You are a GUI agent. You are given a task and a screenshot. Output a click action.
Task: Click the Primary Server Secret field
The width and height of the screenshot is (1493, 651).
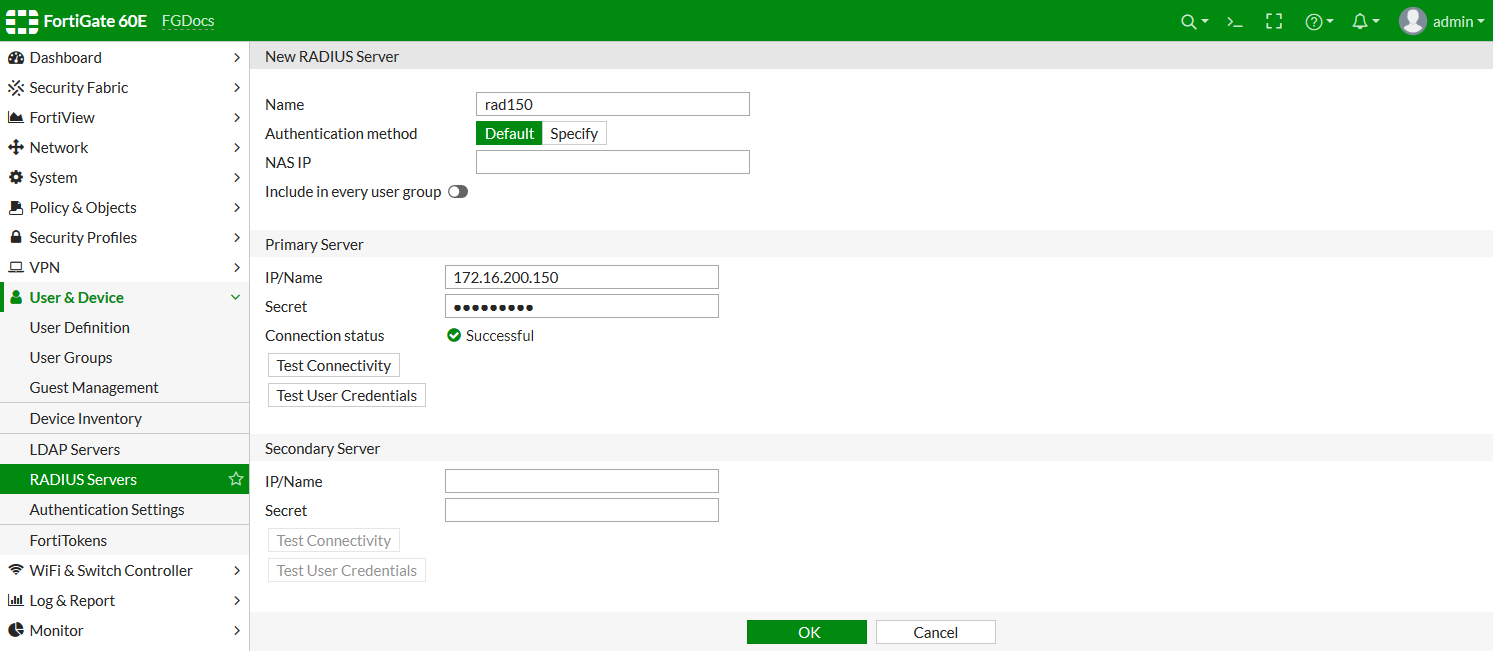[x=582, y=306]
